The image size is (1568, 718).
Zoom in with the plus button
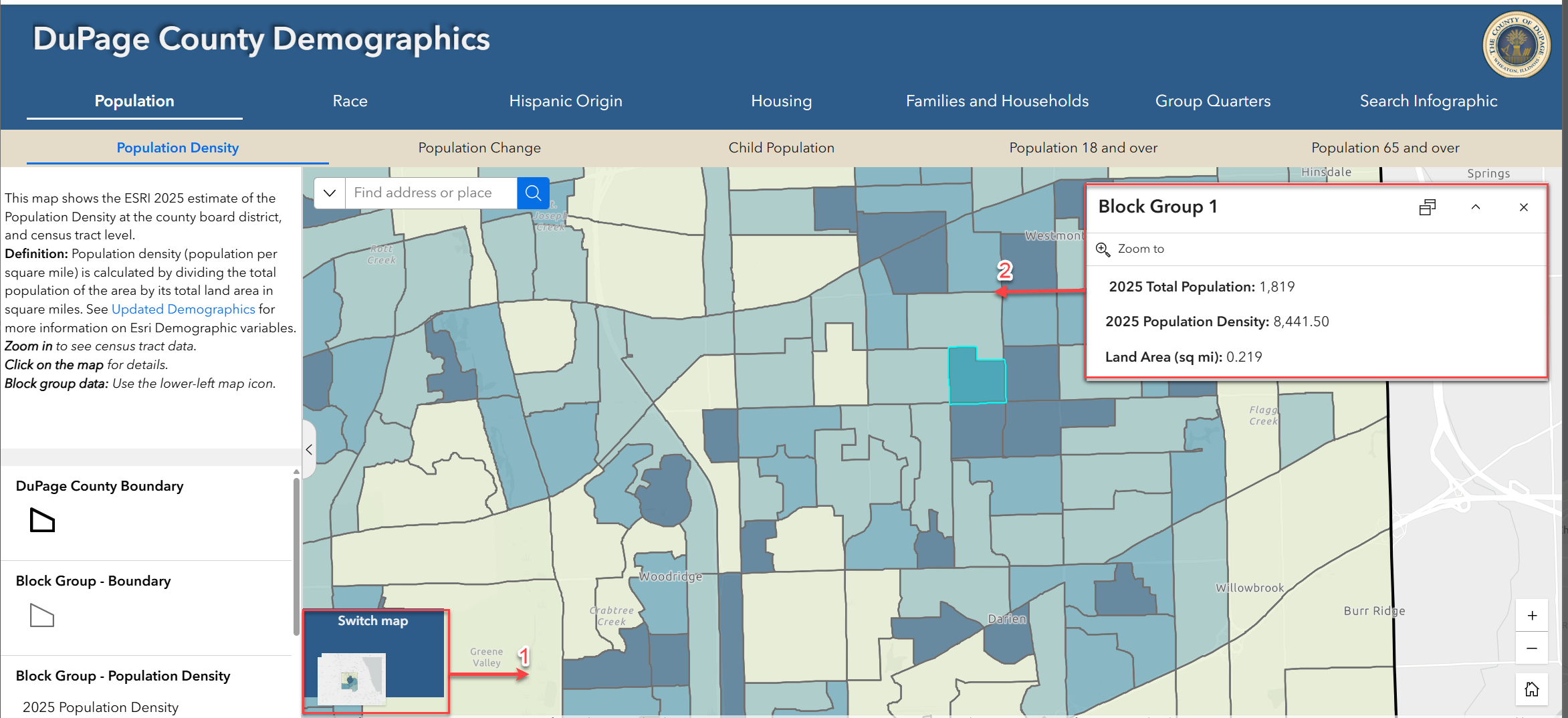(1532, 615)
